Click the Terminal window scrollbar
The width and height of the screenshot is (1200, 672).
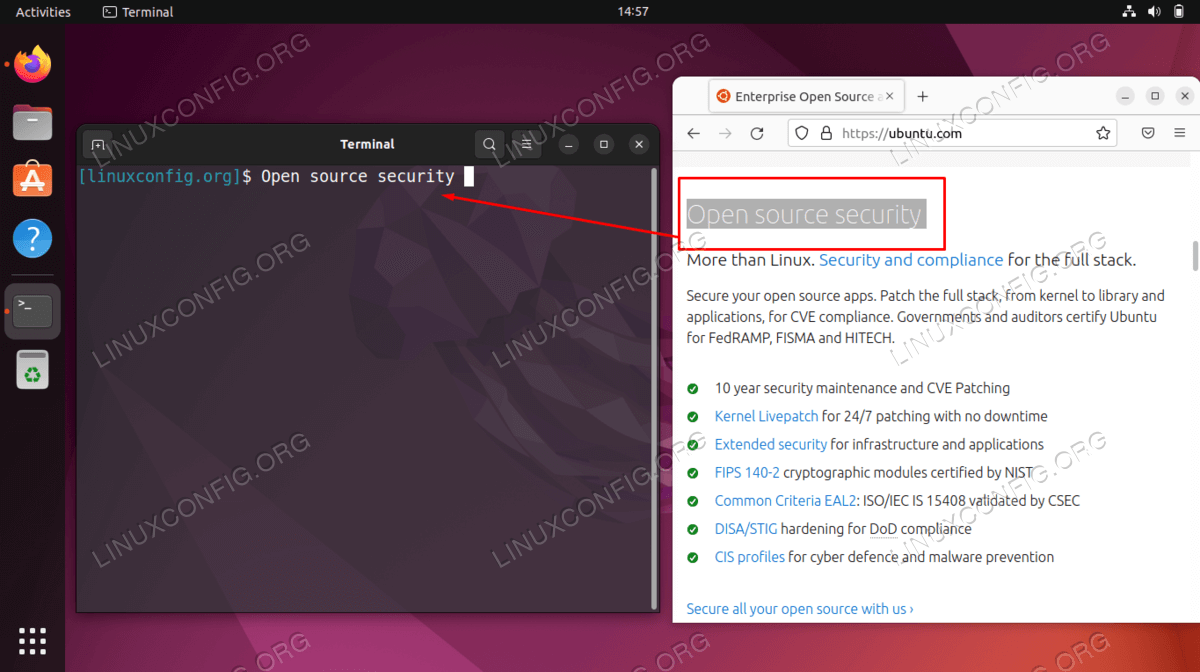(655, 388)
